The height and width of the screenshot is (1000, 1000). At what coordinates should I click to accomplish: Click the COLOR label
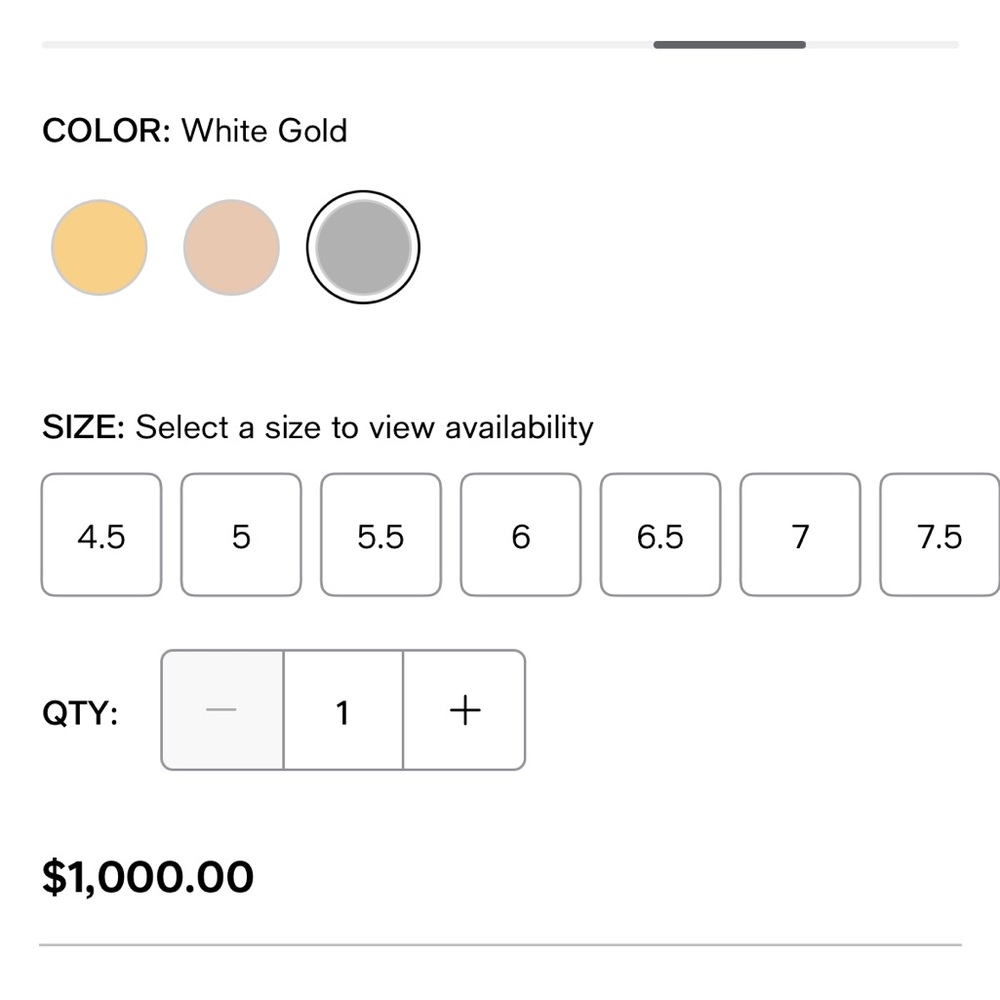[107, 131]
